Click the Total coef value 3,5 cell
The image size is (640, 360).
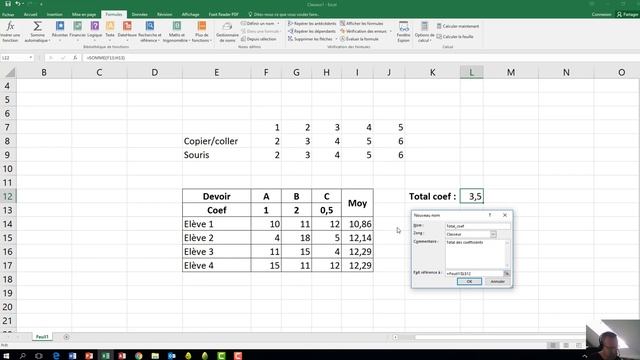pos(471,196)
